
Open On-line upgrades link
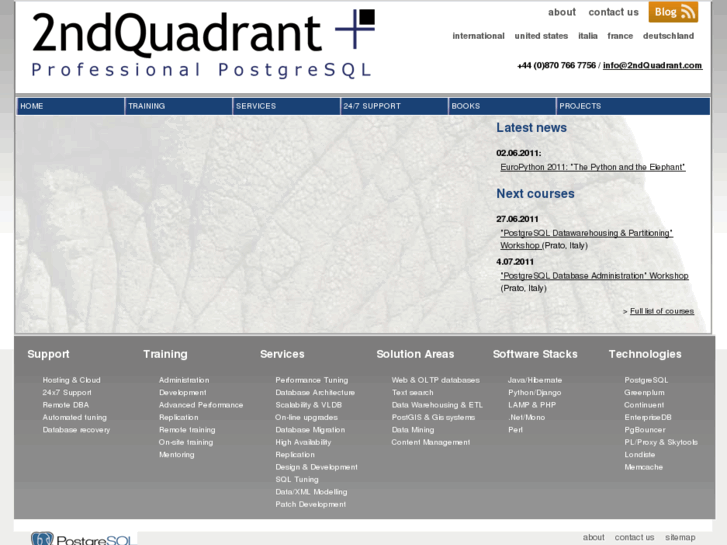tap(306, 417)
